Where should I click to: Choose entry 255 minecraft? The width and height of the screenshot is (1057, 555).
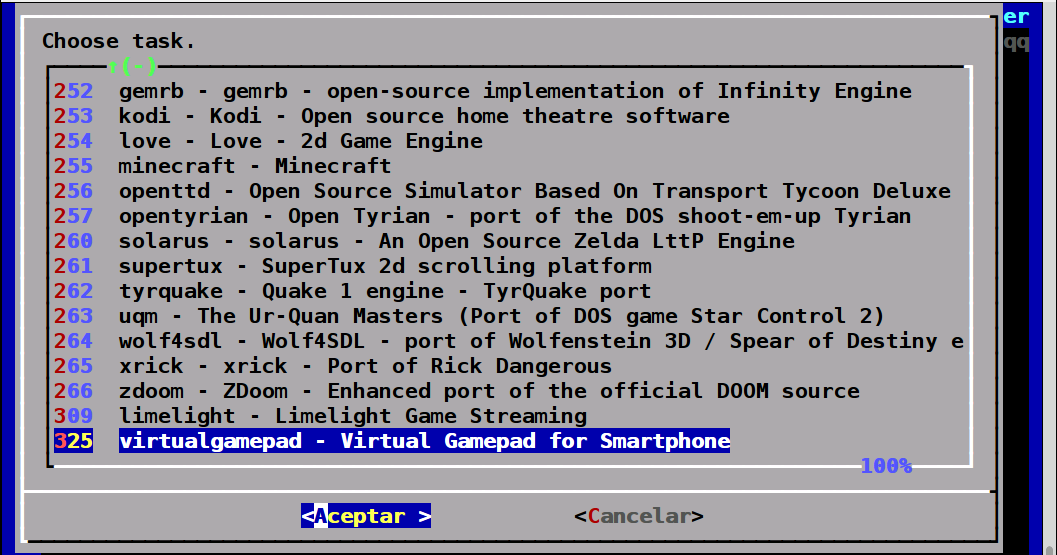click(x=222, y=166)
